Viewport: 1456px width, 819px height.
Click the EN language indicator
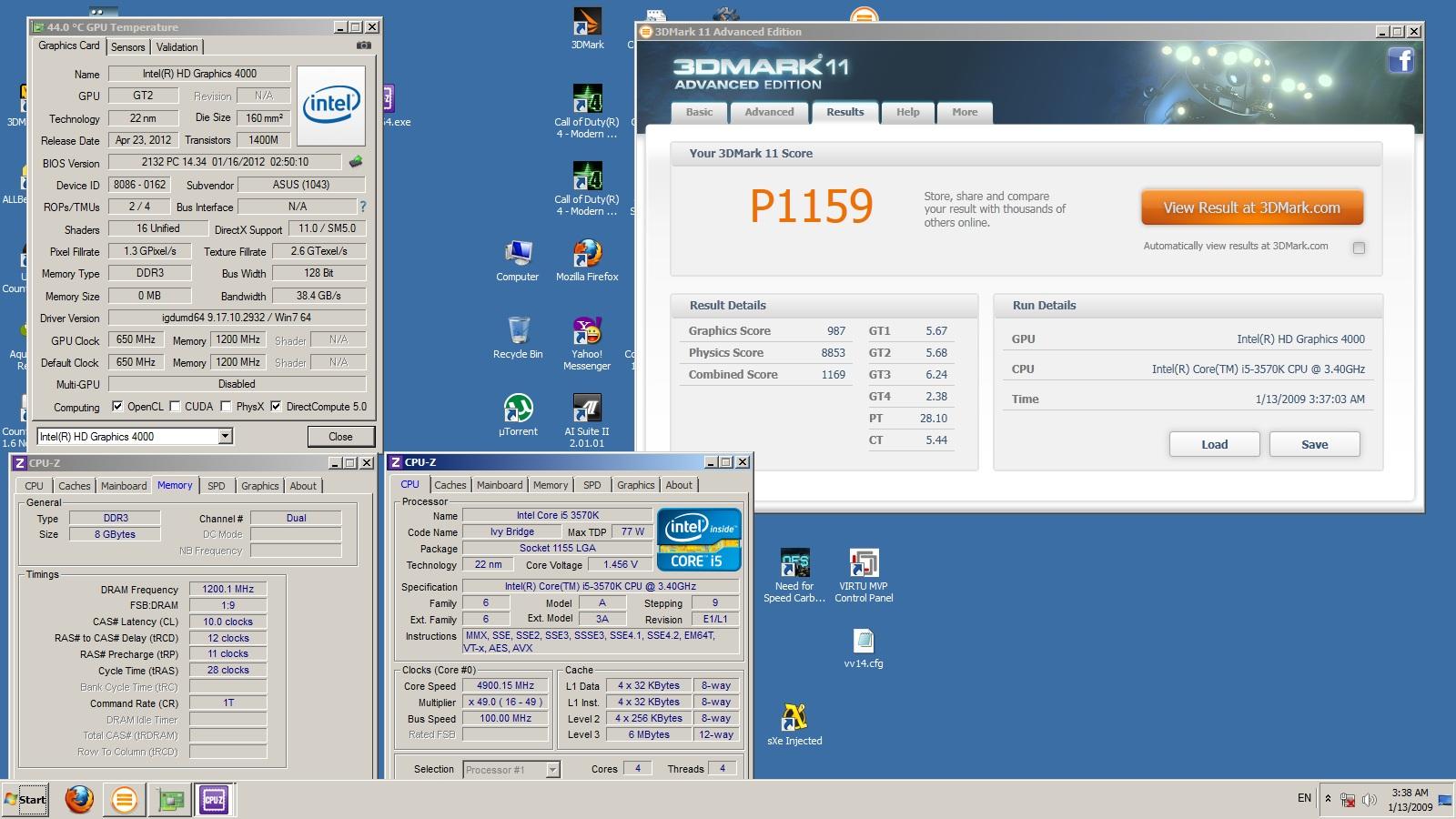(1304, 798)
